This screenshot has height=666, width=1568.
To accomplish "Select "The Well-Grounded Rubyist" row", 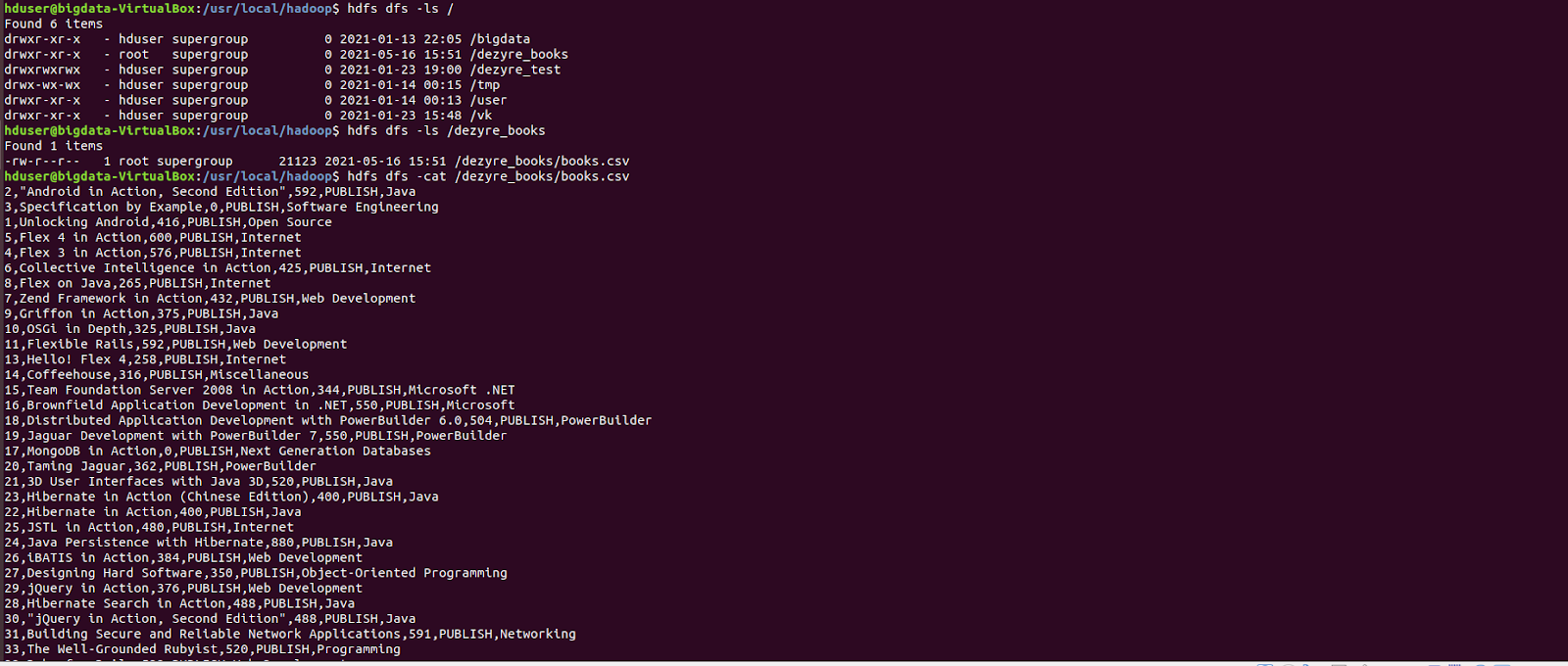I will [202, 649].
